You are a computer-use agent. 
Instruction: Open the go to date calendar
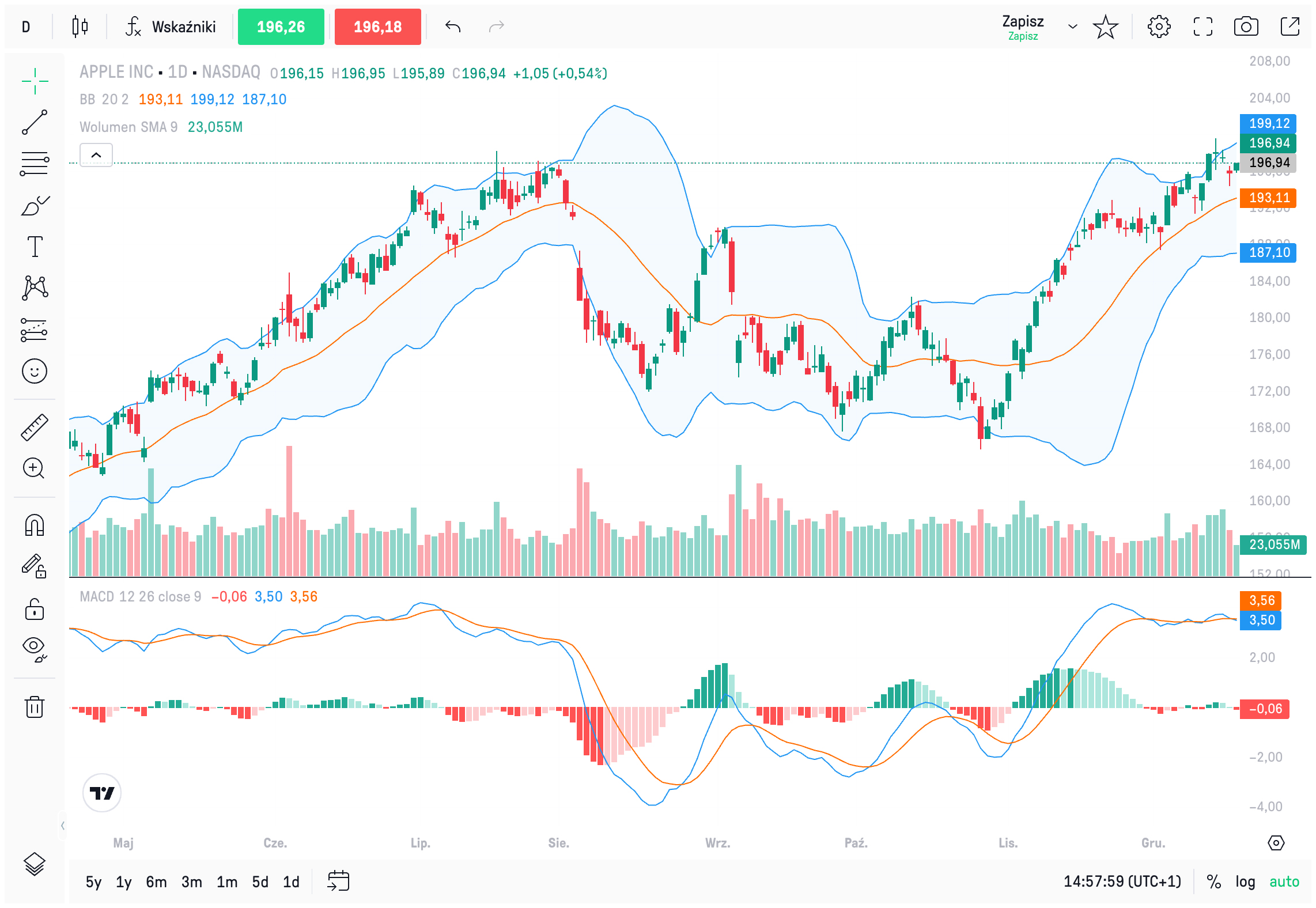pyautogui.click(x=338, y=881)
